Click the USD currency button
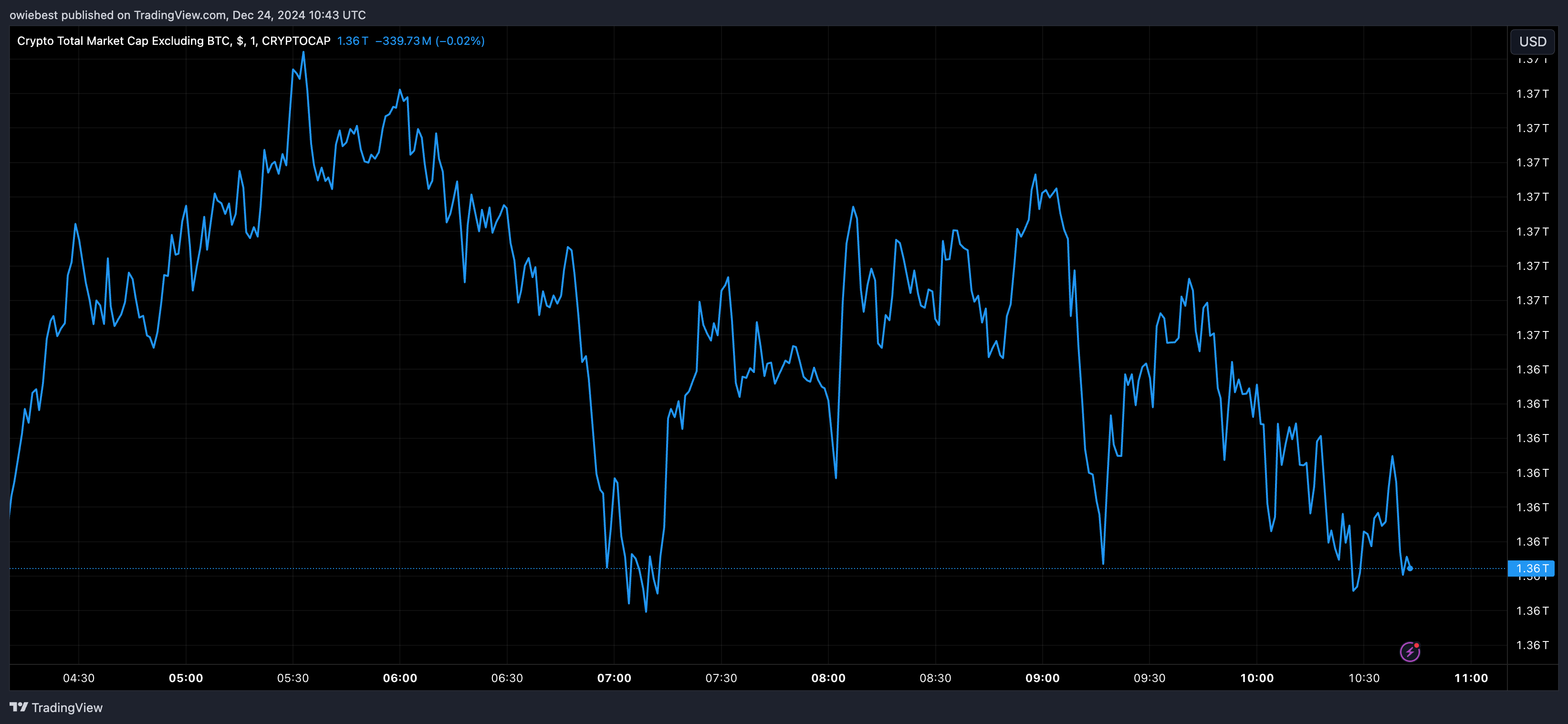 [1532, 41]
